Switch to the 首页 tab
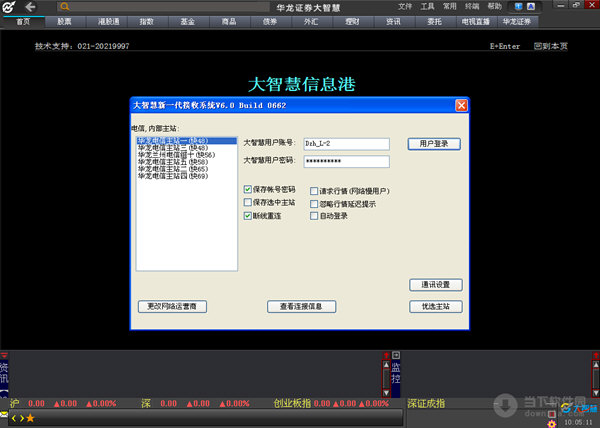Image resolution: width=600 pixels, height=428 pixels. pyautogui.click(x=23, y=22)
